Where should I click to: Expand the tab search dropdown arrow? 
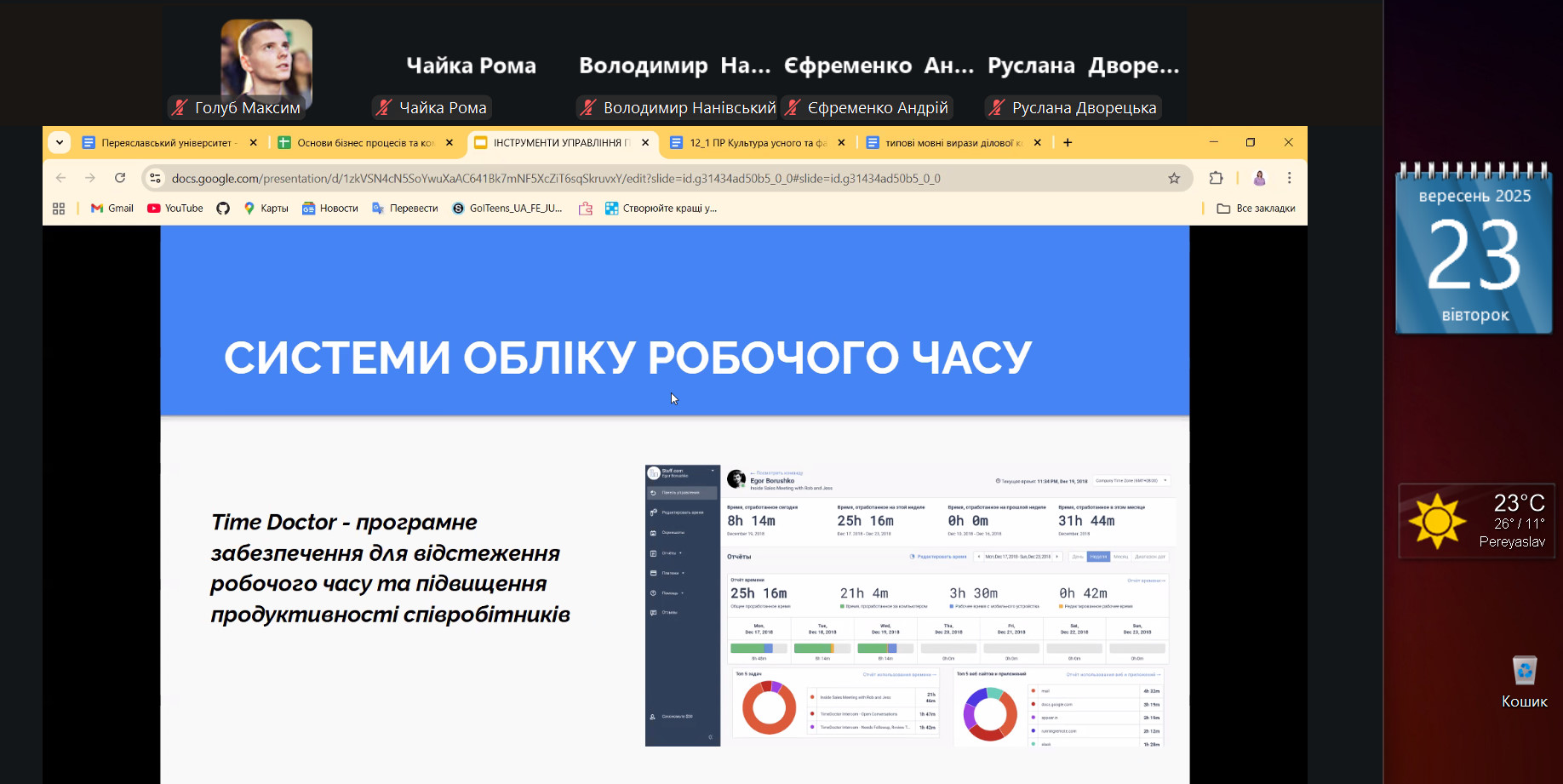pos(59,143)
